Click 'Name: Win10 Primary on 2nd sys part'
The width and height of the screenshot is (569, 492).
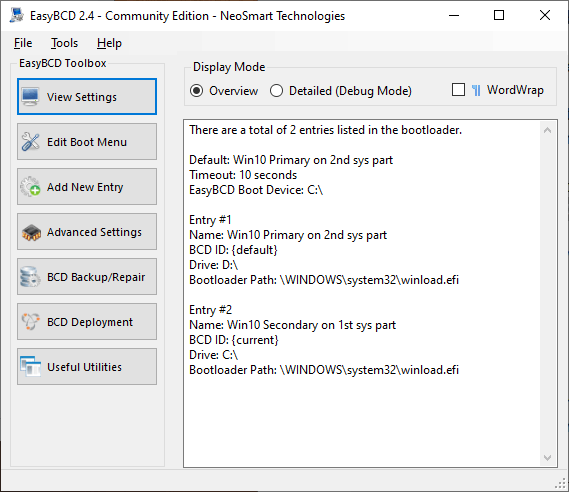pos(288,235)
